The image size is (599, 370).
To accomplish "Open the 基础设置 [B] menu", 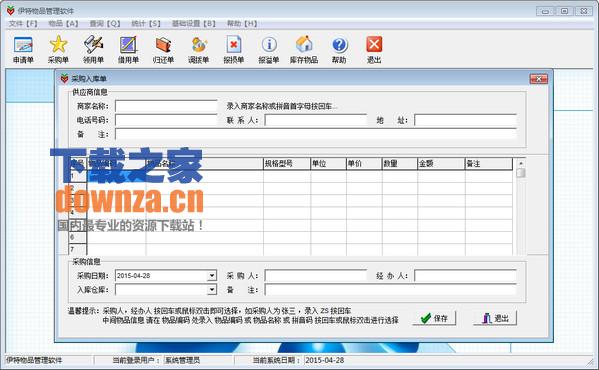I will point(194,24).
